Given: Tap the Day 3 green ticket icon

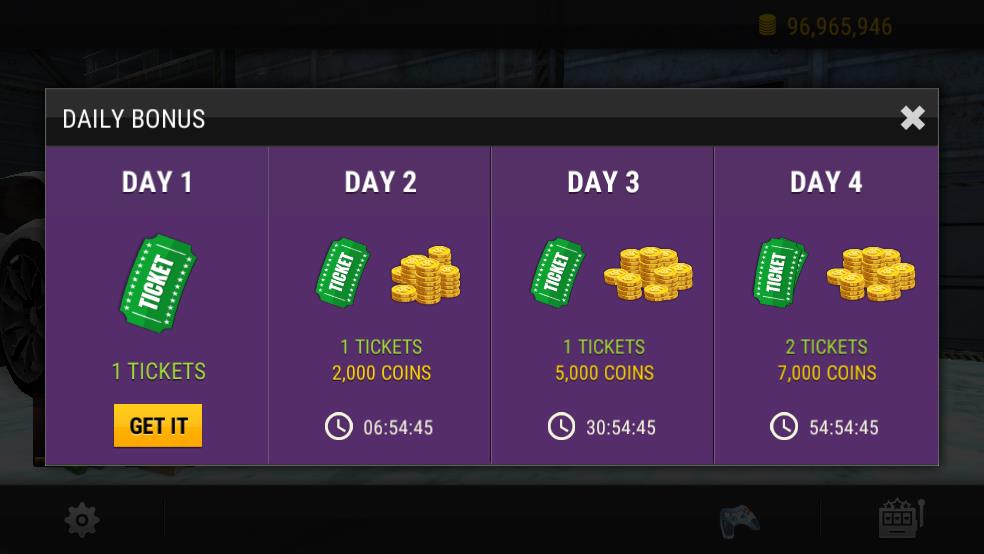Looking at the screenshot, I should coord(557,272).
